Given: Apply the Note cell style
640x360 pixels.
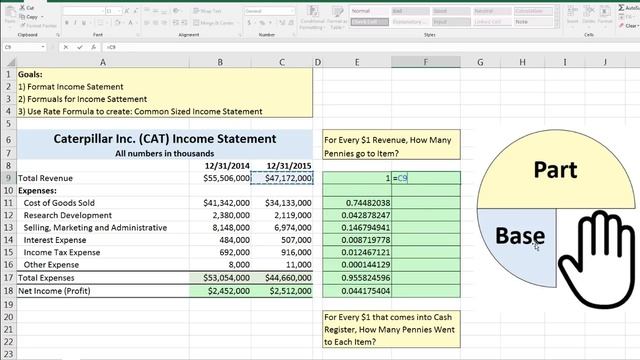Looking at the screenshot, I should click(533, 22).
